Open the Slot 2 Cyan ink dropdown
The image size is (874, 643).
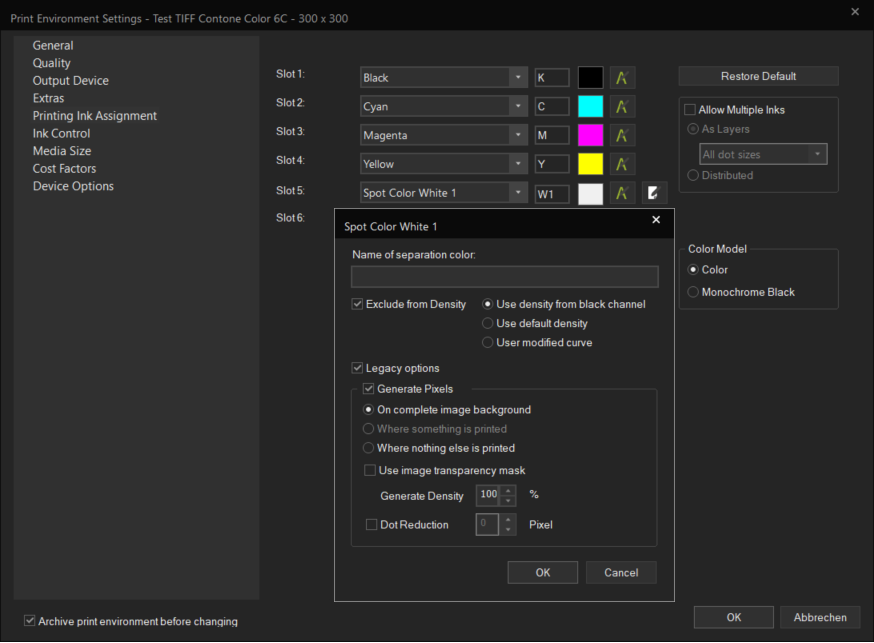point(518,106)
